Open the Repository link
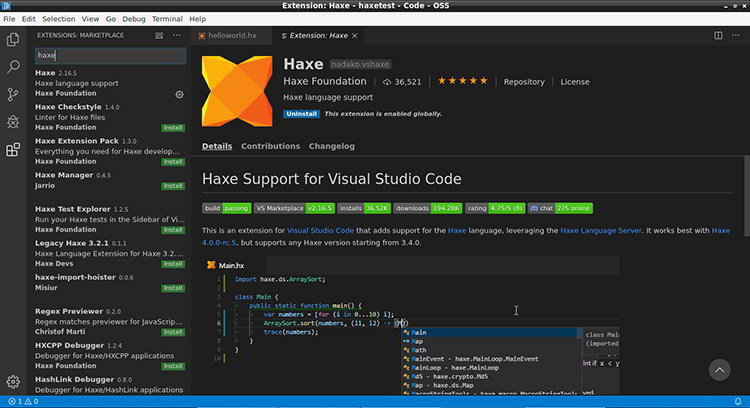 coord(524,82)
